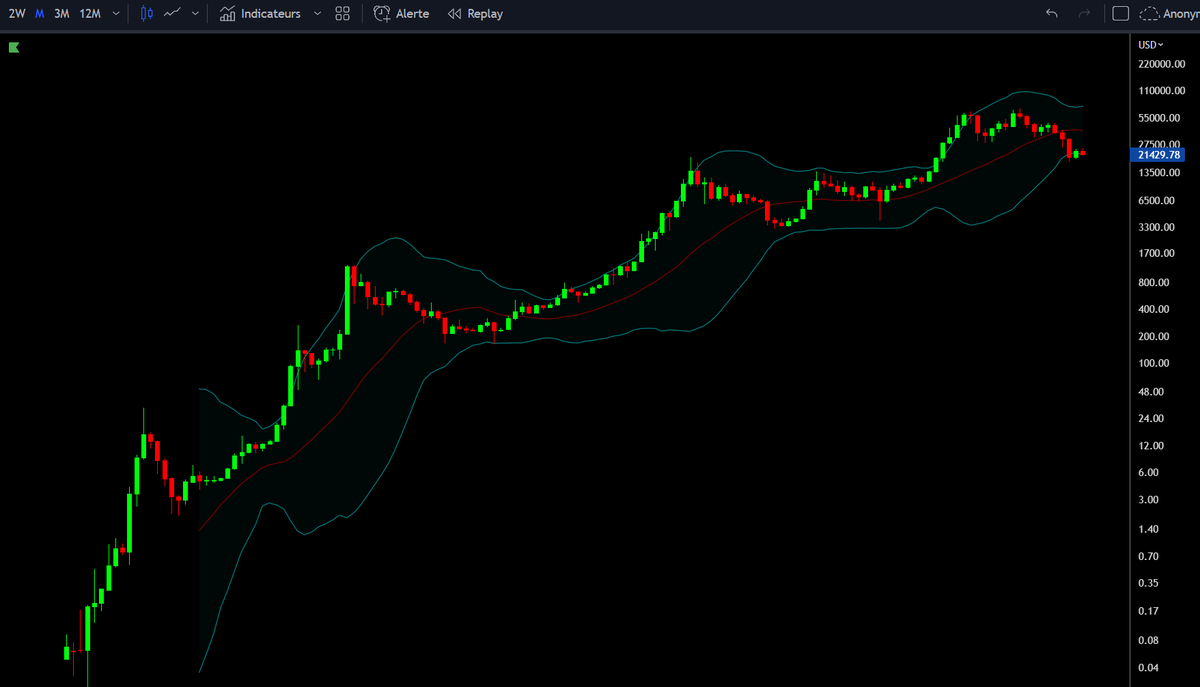Click the green flag marker icon
Image resolution: width=1200 pixels, height=687 pixels.
[14, 47]
